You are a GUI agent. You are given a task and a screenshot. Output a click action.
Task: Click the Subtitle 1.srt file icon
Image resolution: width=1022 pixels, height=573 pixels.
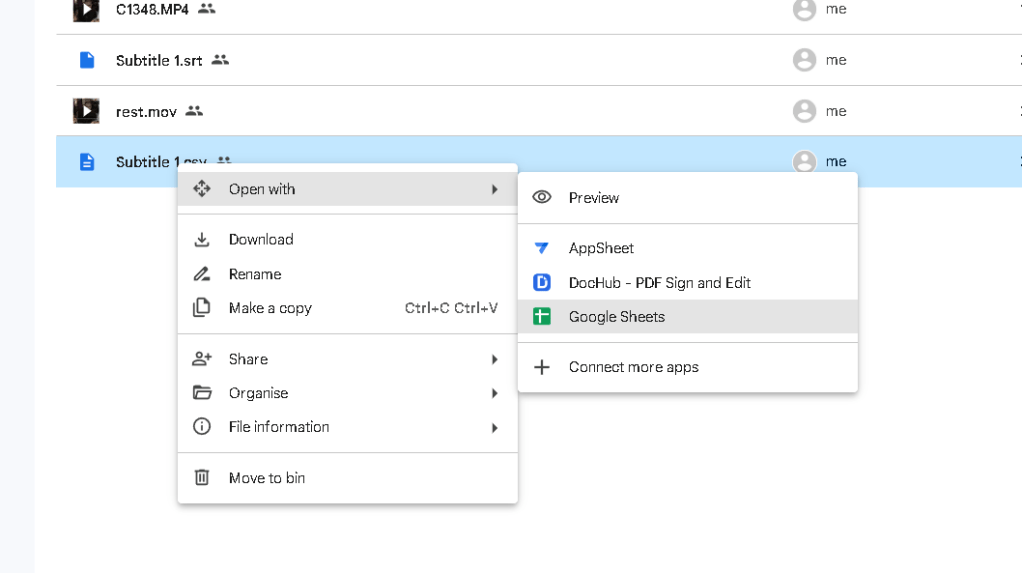[x=87, y=60]
